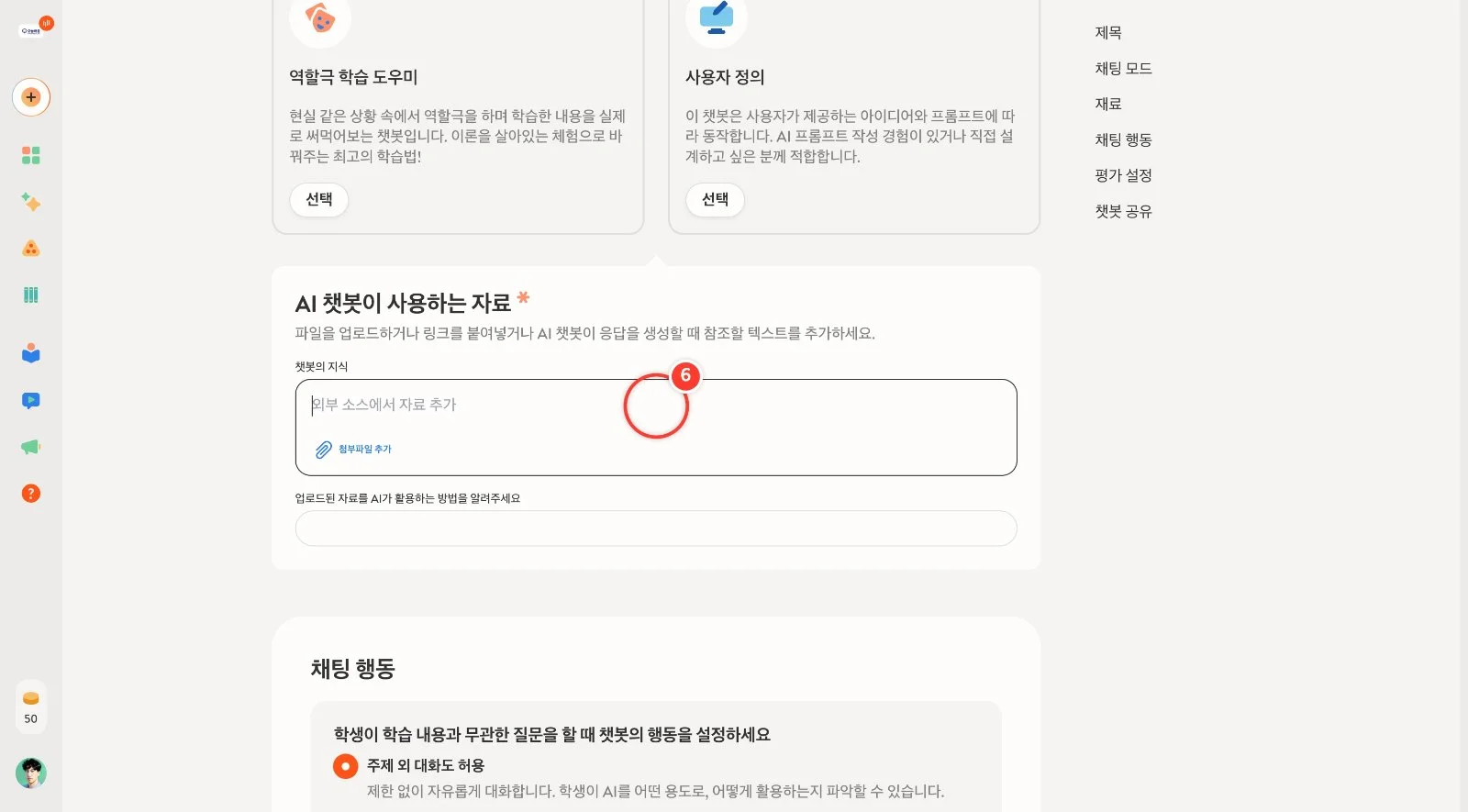Click the 학생이 학습 내용과 무관한 질문 heading
Screen dimensions: 1468x812
pos(552,735)
